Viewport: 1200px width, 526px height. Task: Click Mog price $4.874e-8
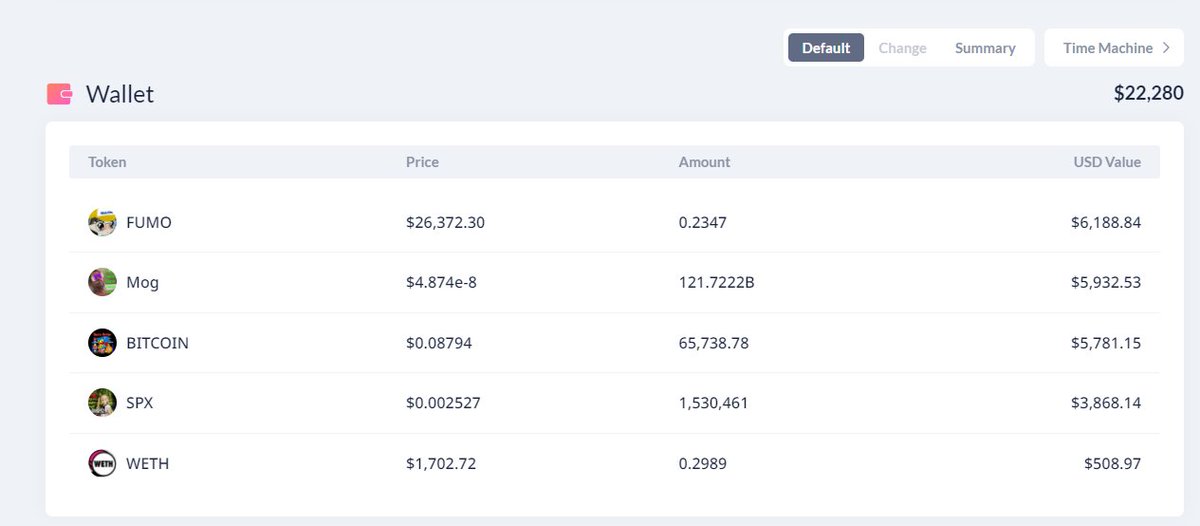coord(441,282)
